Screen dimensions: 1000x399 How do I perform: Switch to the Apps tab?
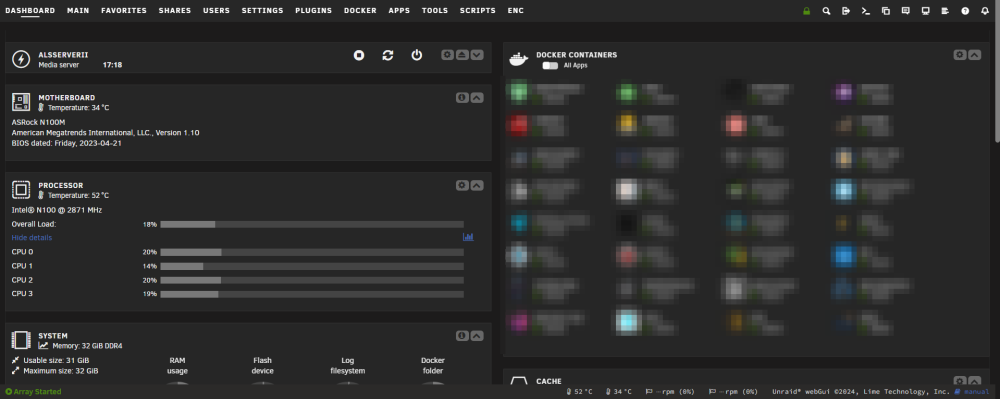point(399,11)
